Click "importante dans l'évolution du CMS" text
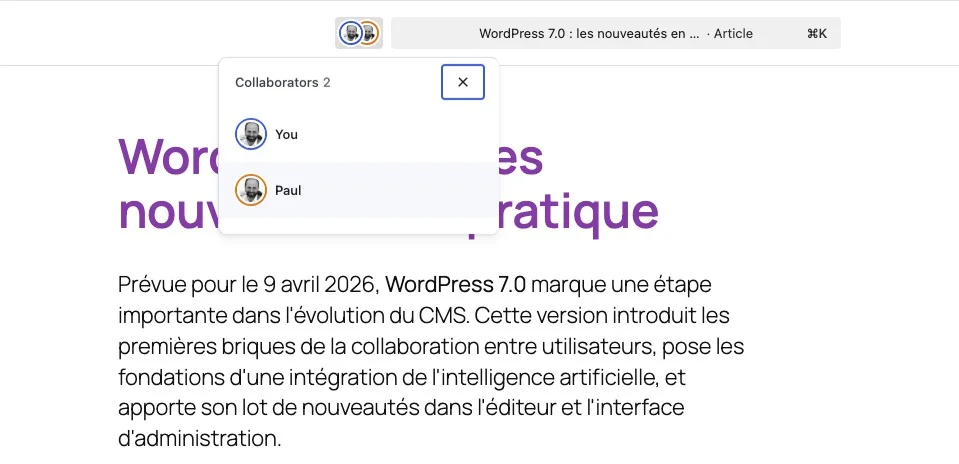The width and height of the screenshot is (959, 464). point(292,315)
